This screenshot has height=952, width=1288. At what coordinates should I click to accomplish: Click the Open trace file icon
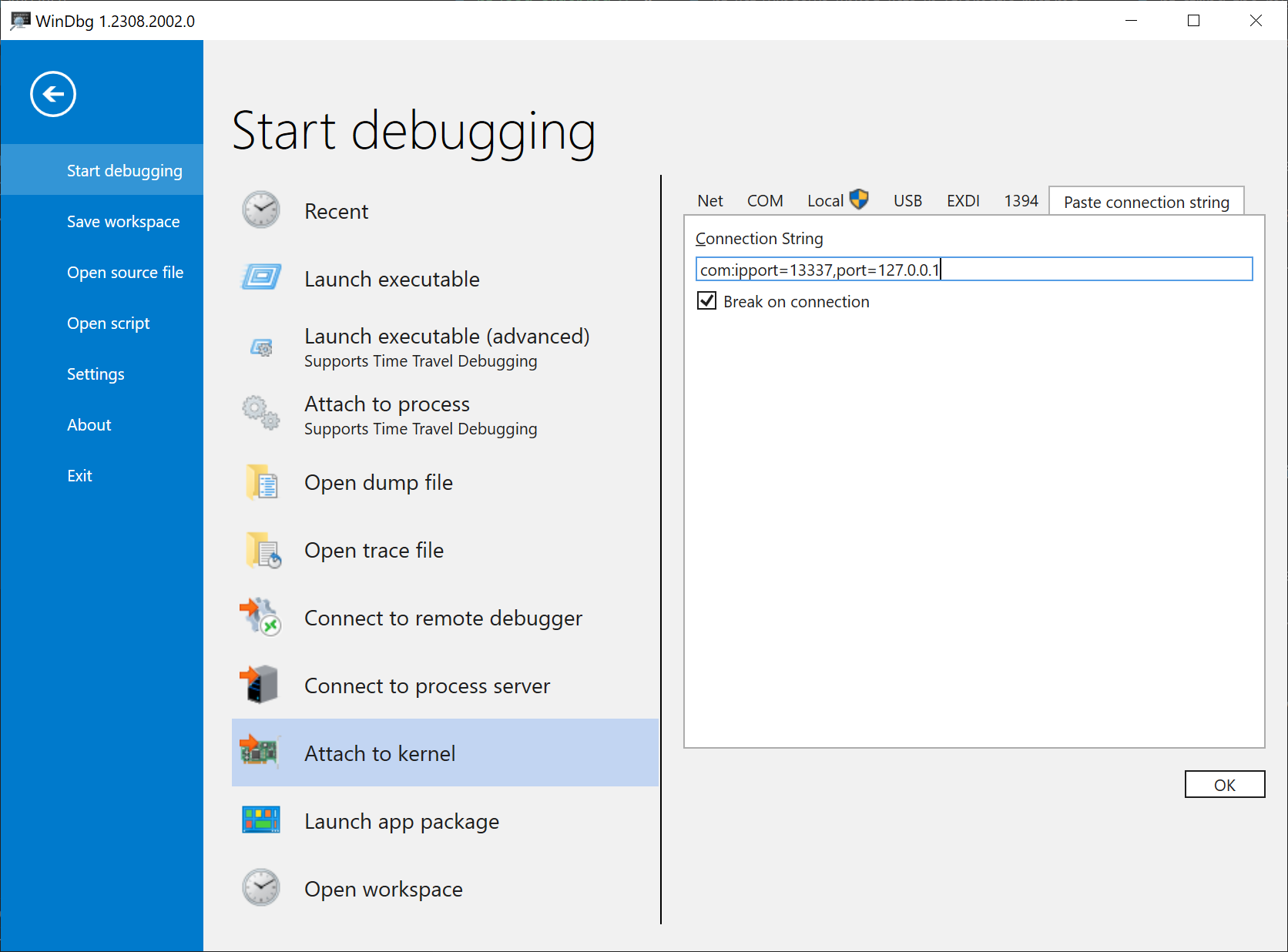pyautogui.click(x=263, y=551)
